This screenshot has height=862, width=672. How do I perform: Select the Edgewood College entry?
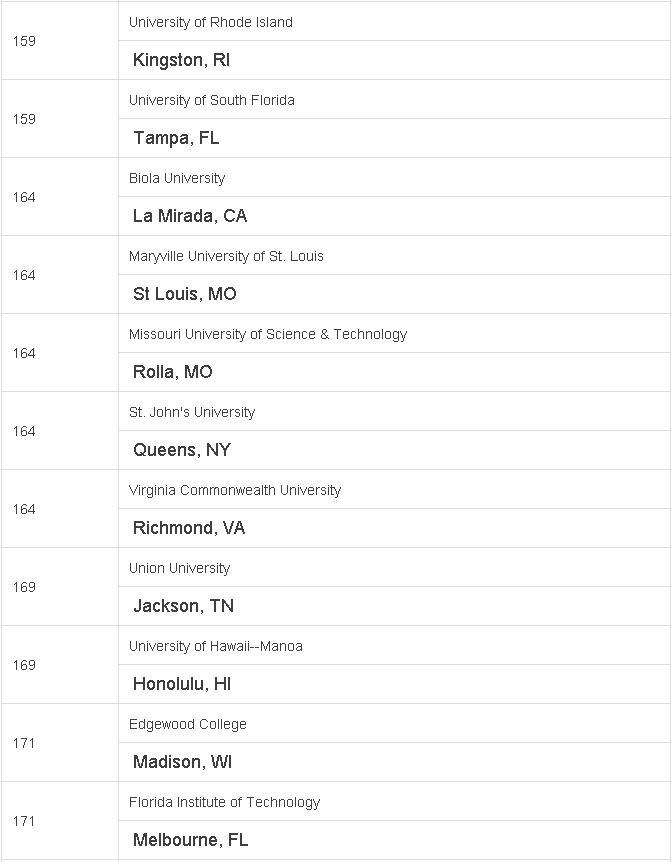188,725
